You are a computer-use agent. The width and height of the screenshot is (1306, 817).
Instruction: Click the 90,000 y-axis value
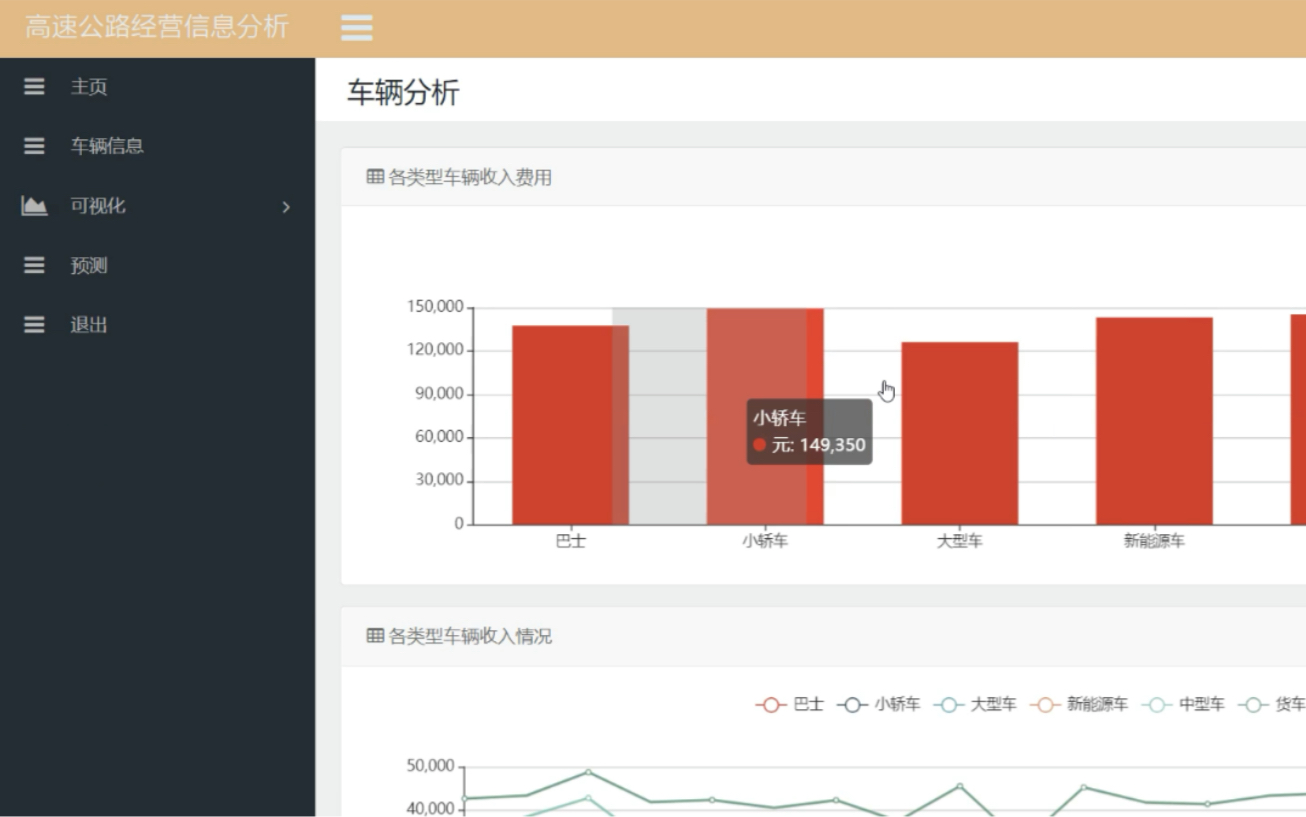pos(440,394)
